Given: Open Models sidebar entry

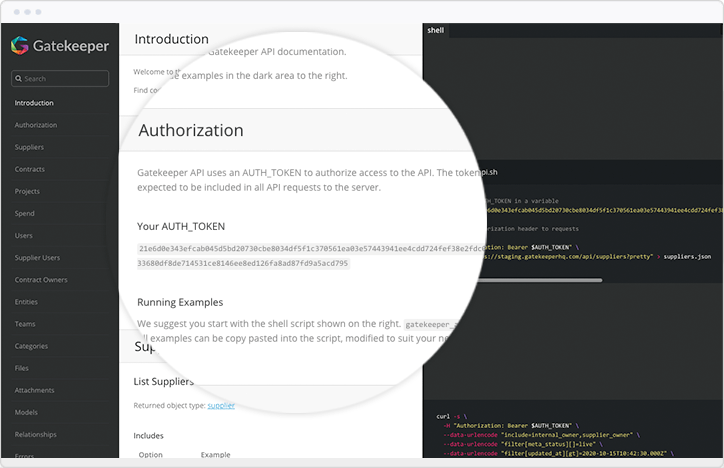Looking at the screenshot, I should [x=26, y=413].
